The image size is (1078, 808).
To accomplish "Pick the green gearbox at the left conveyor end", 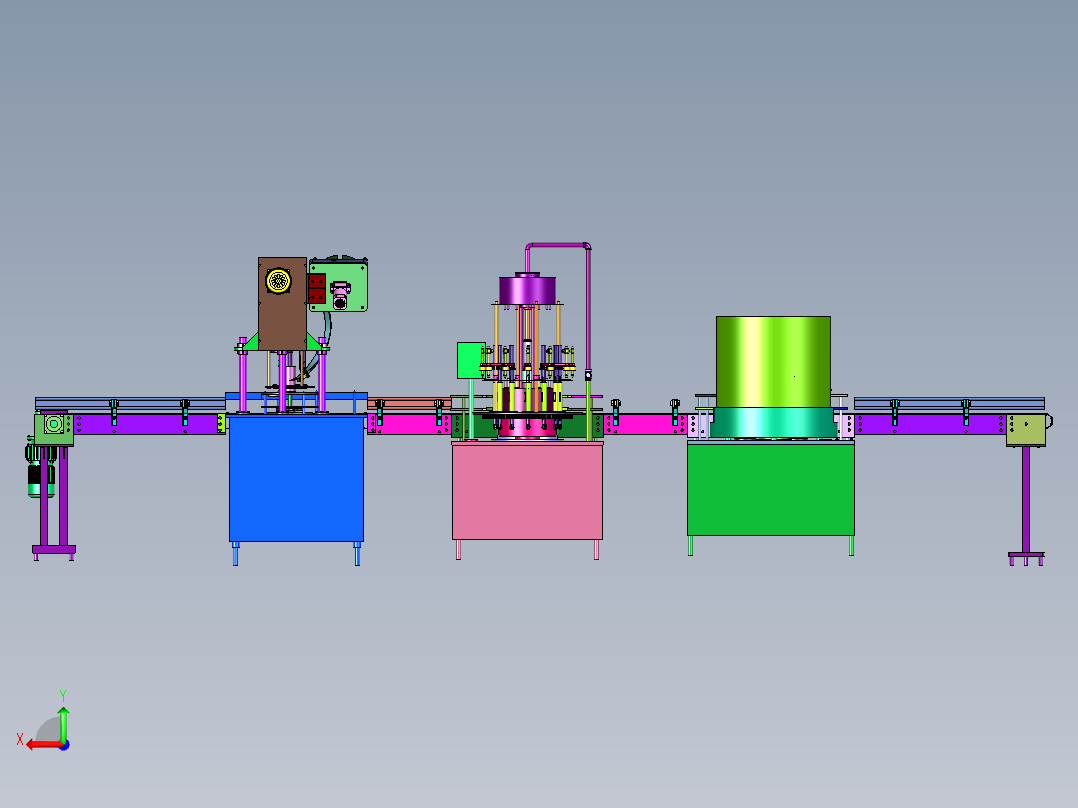I will coord(54,429).
